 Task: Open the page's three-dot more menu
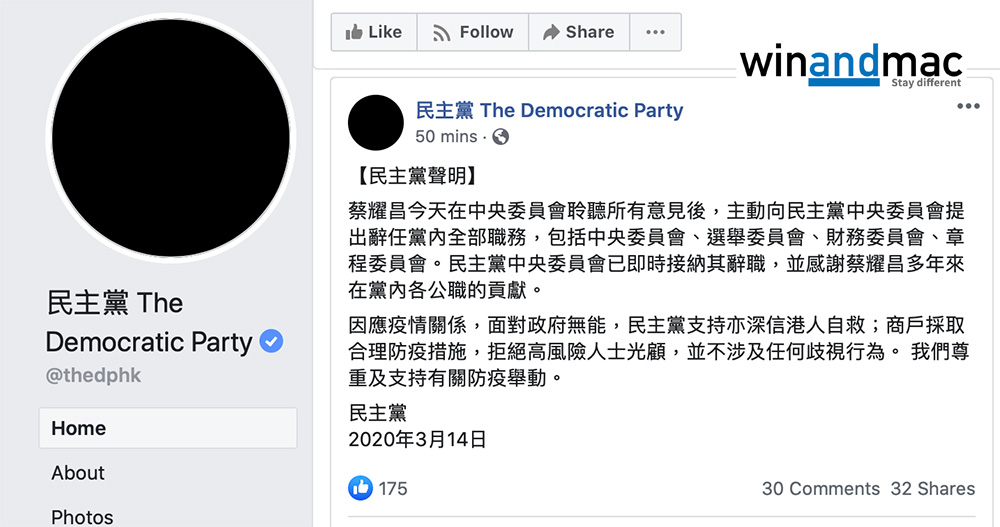[x=655, y=32]
